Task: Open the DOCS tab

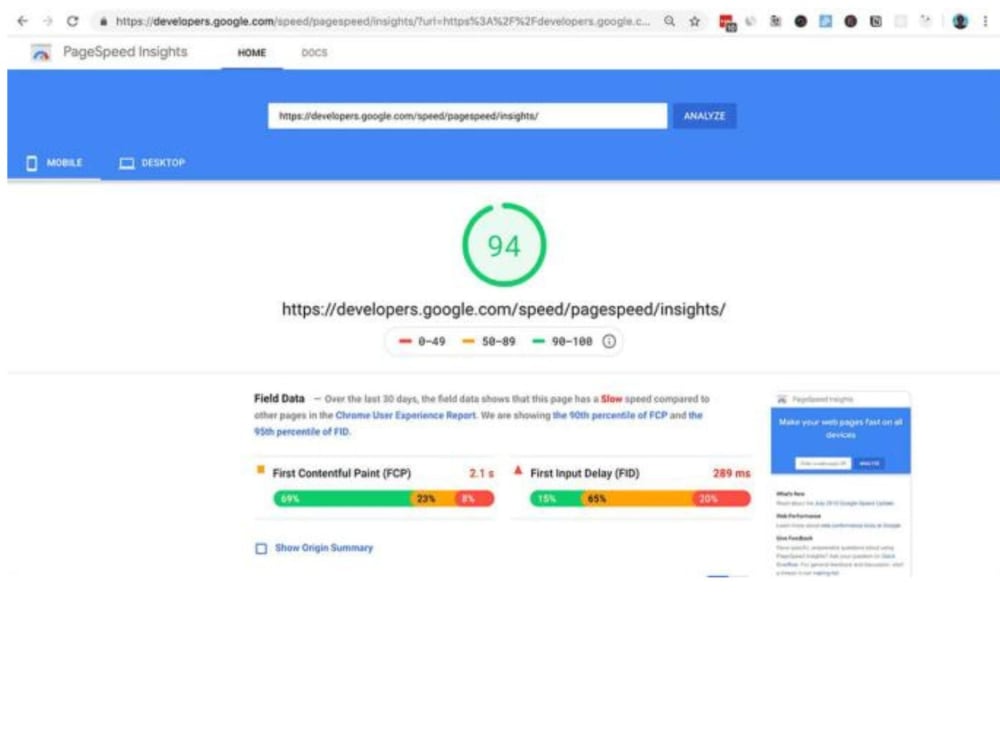Action: coord(314,53)
